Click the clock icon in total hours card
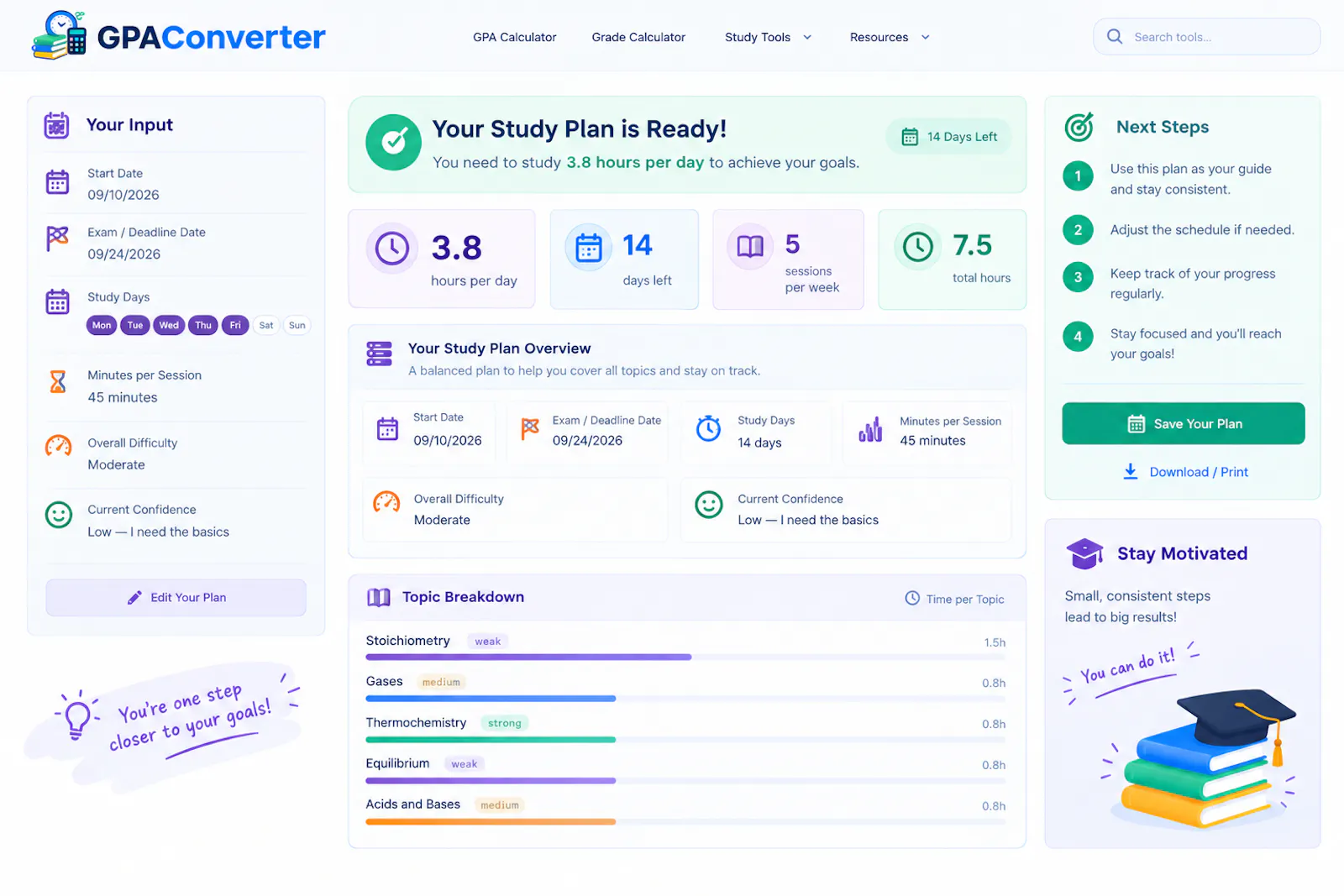Image resolution: width=1344 pixels, height=896 pixels. 917,247
